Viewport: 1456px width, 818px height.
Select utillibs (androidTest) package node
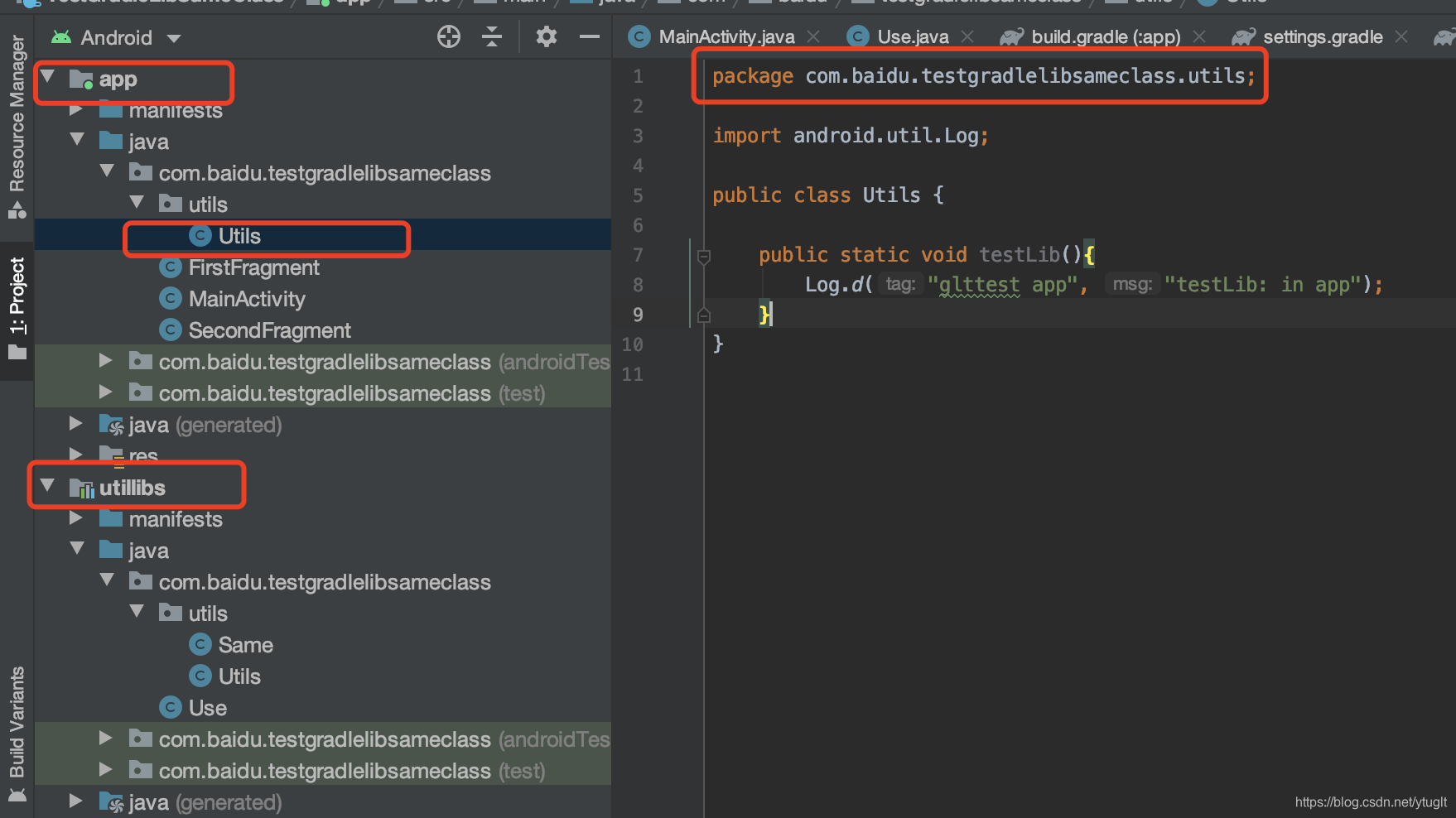384,739
